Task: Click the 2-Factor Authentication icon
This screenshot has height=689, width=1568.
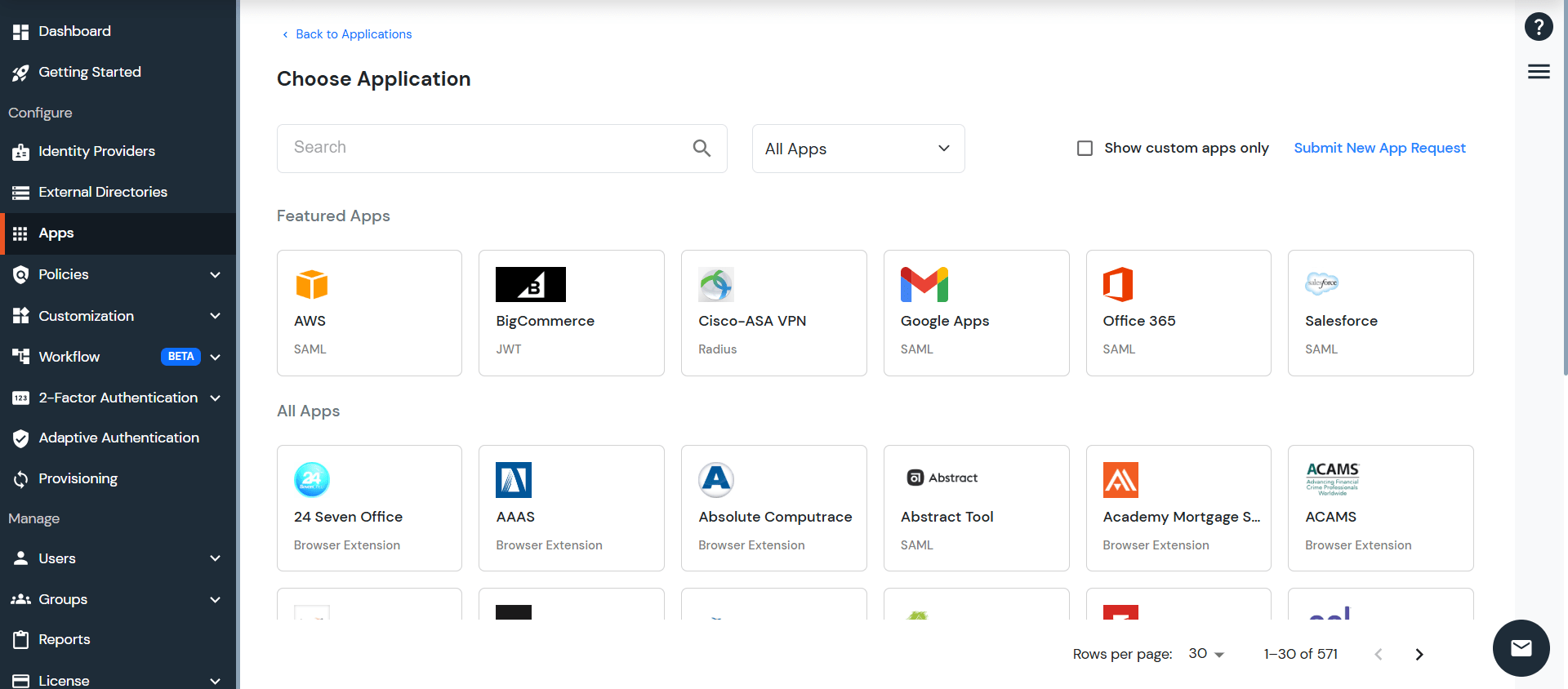Action: click(21, 398)
